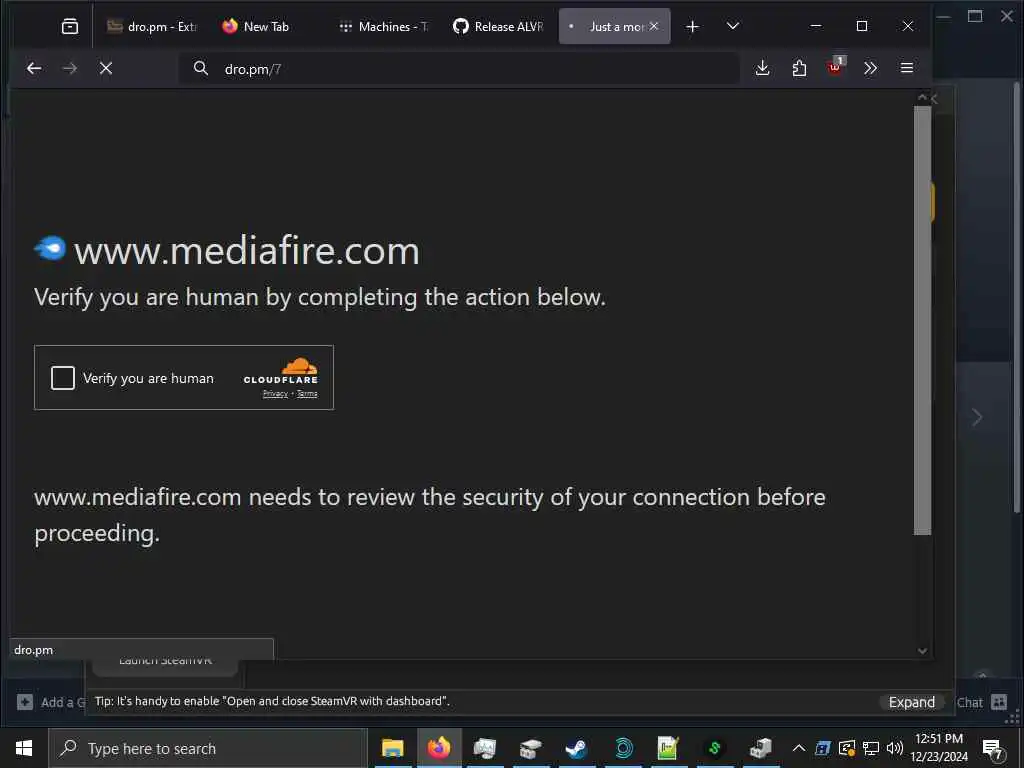Click the green dollar sign taskbar app
The image size is (1024, 768).
click(714, 748)
